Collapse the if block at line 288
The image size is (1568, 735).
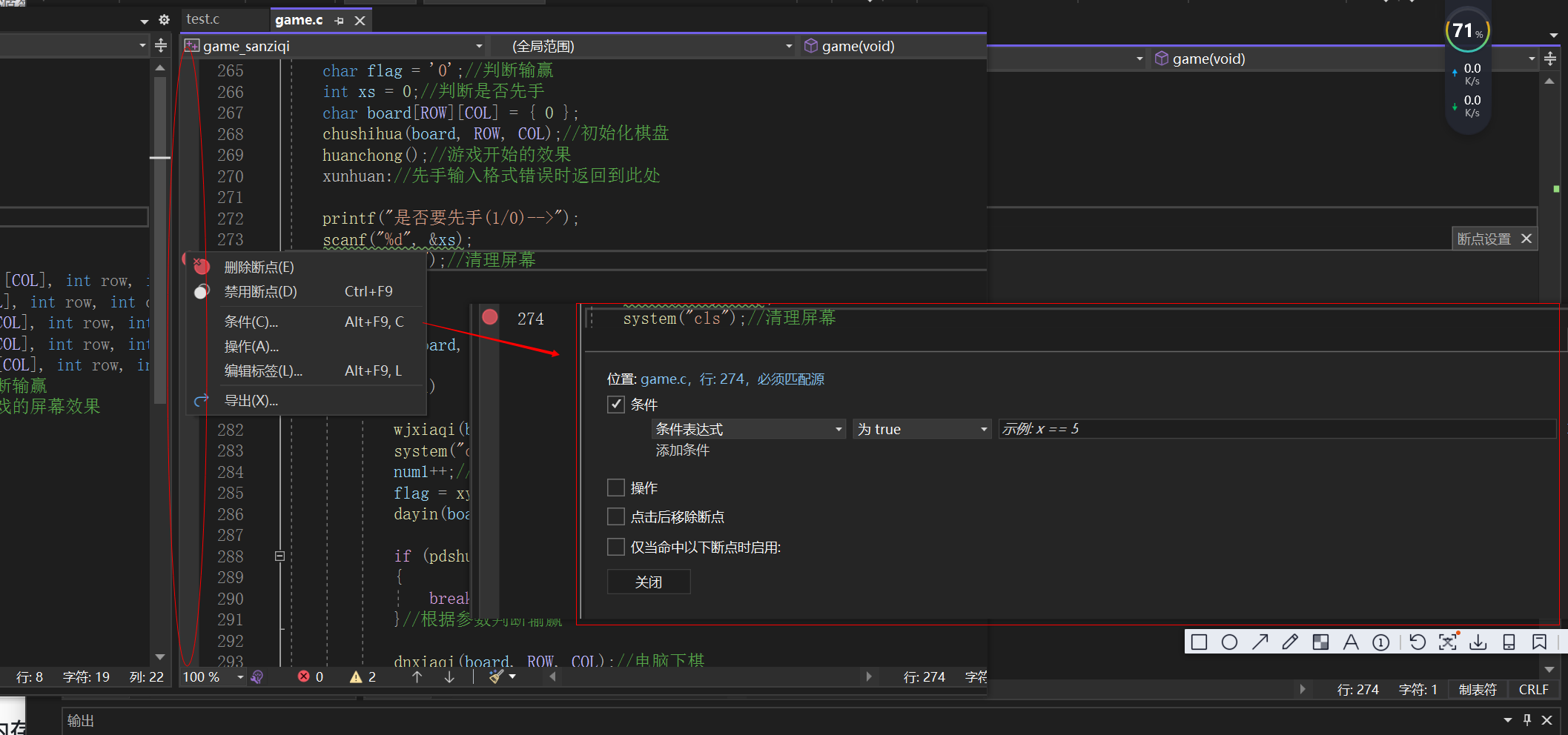[x=280, y=556]
